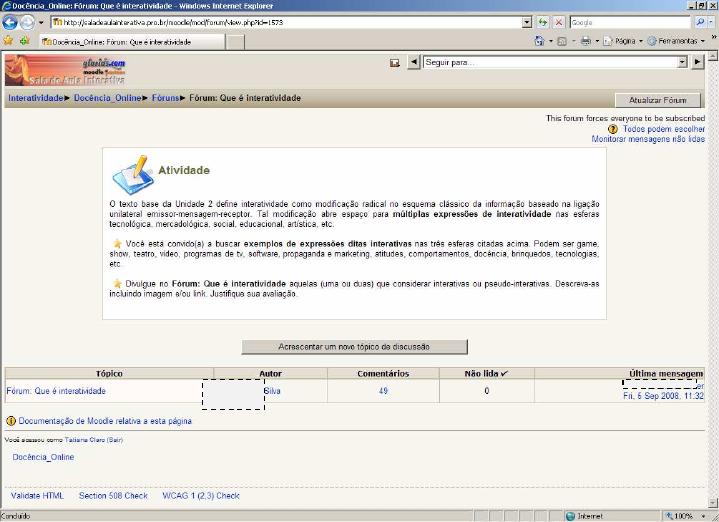Expand the address bar URL dropdown
The image size is (719, 522).
coord(527,22)
